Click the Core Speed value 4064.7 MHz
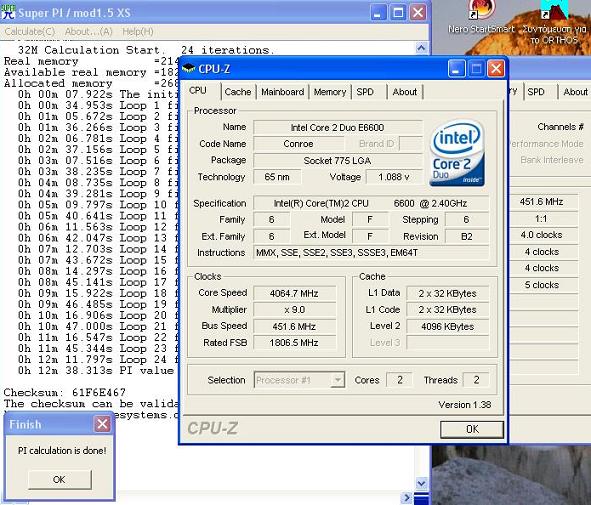Image resolution: width=591 pixels, height=505 pixels. click(x=294, y=294)
